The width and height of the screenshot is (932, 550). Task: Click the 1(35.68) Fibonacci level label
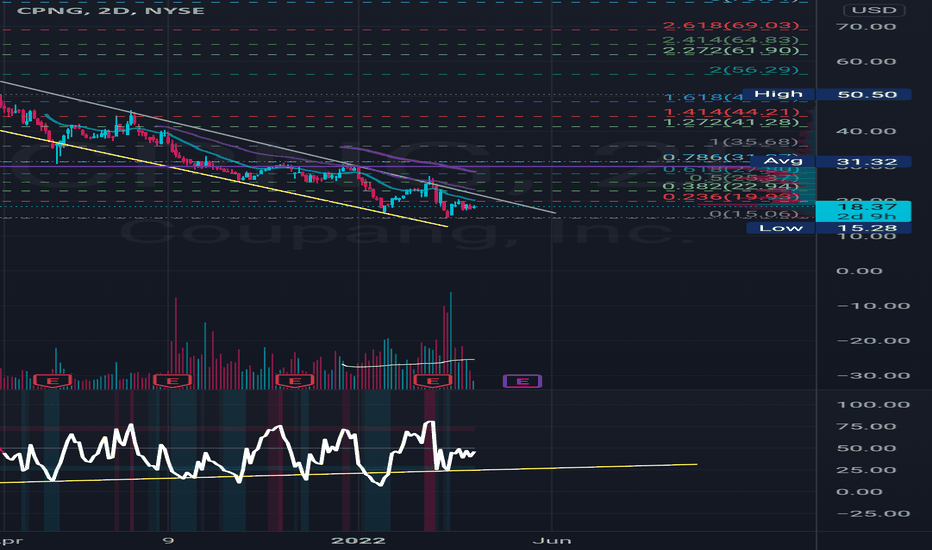[x=754, y=142]
